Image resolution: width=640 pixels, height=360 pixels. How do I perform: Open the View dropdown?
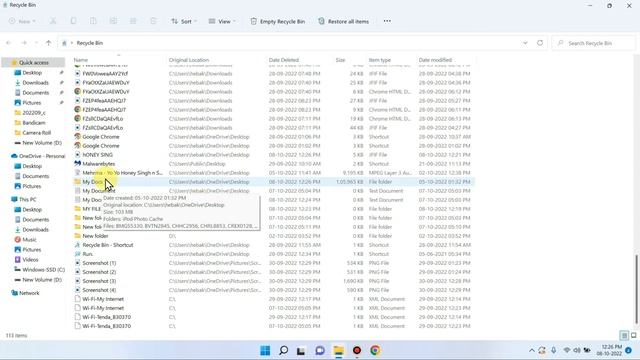point(222,21)
